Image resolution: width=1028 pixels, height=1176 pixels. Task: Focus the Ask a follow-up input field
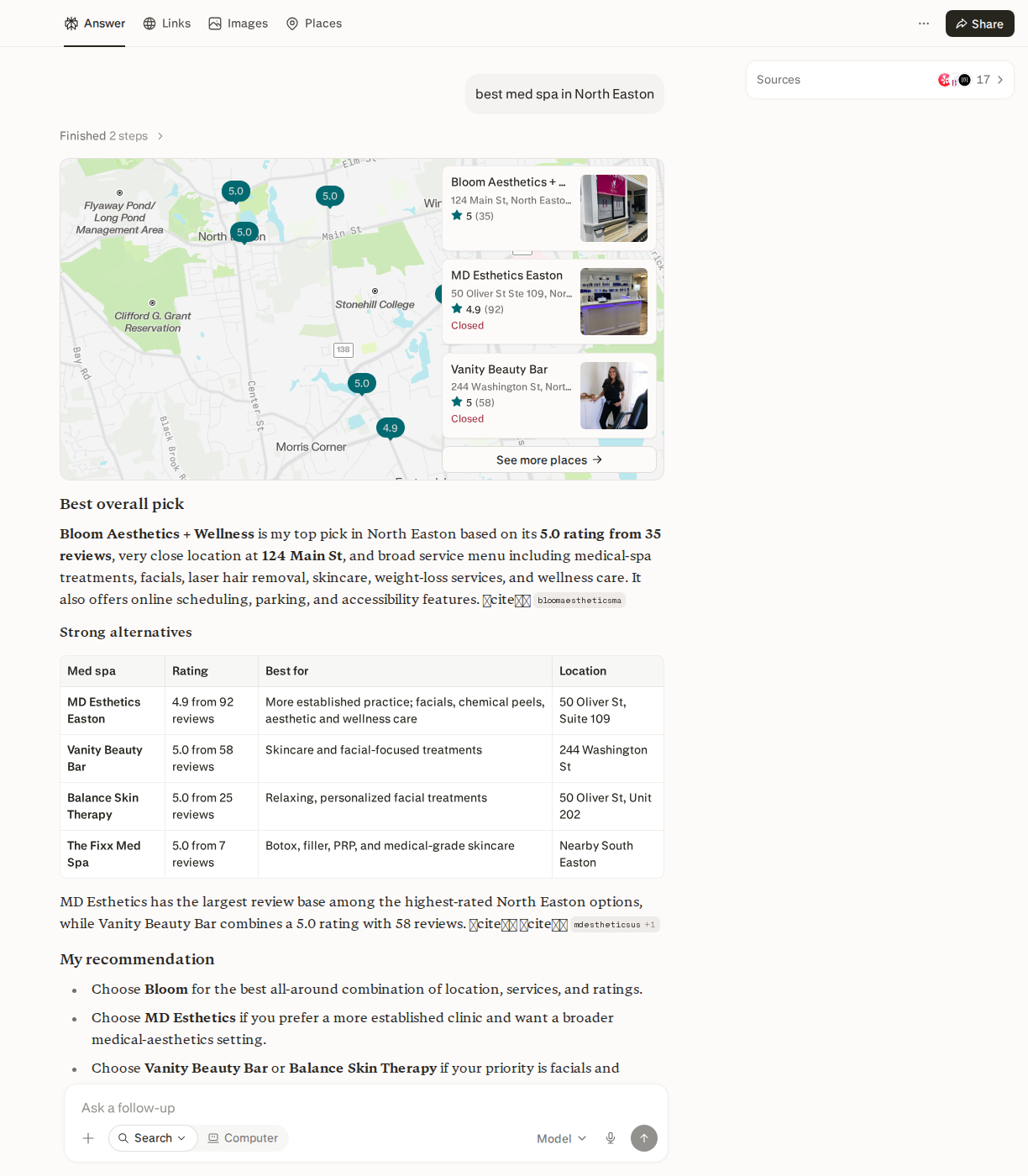[366, 1108]
